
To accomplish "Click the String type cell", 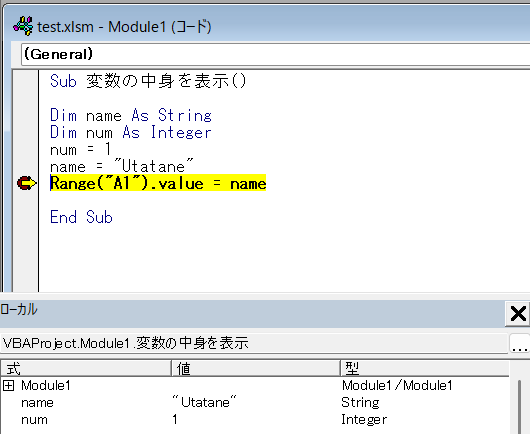I will [360, 403].
